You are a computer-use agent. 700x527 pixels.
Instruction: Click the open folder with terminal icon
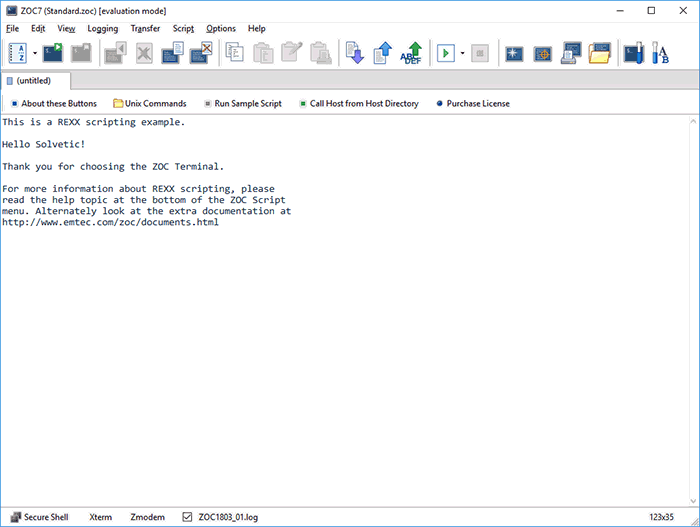pyautogui.click(x=600, y=53)
